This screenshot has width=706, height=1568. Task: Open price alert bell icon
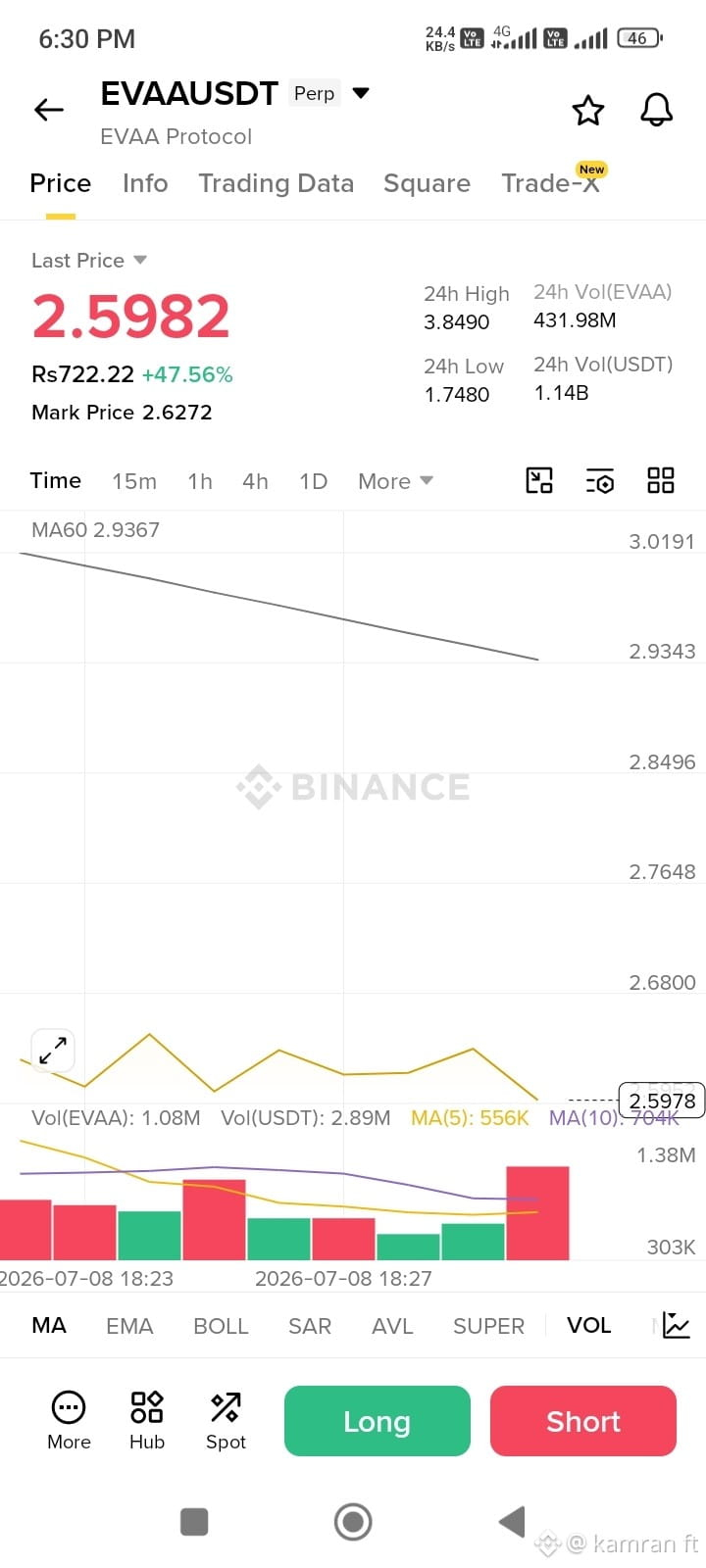click(x=657, y=110)
